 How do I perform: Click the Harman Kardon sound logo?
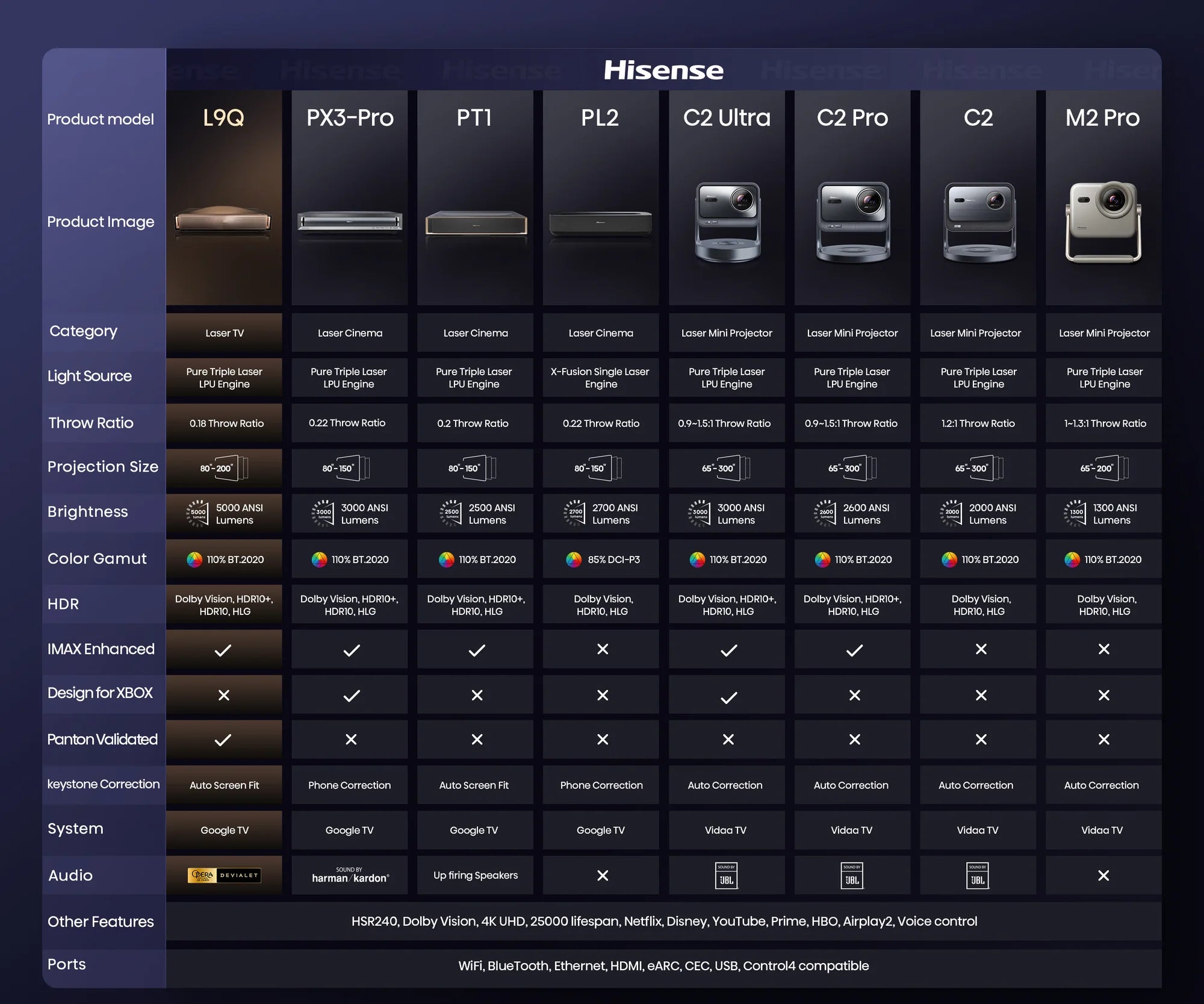point(350,875)
